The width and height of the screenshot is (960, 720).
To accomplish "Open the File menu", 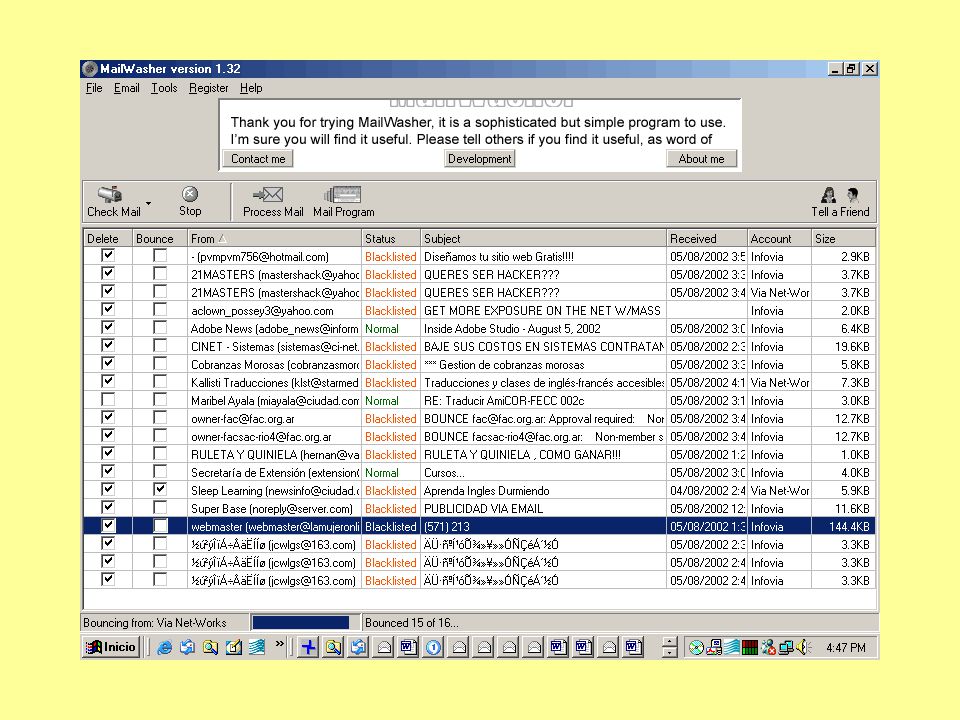I will click(94, 88).
